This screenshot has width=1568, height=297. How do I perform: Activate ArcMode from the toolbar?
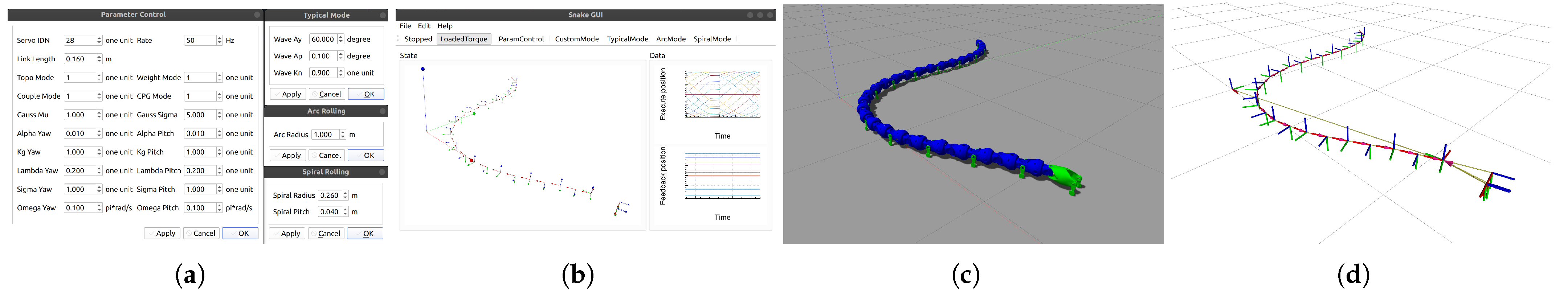[x=670, y=39]
